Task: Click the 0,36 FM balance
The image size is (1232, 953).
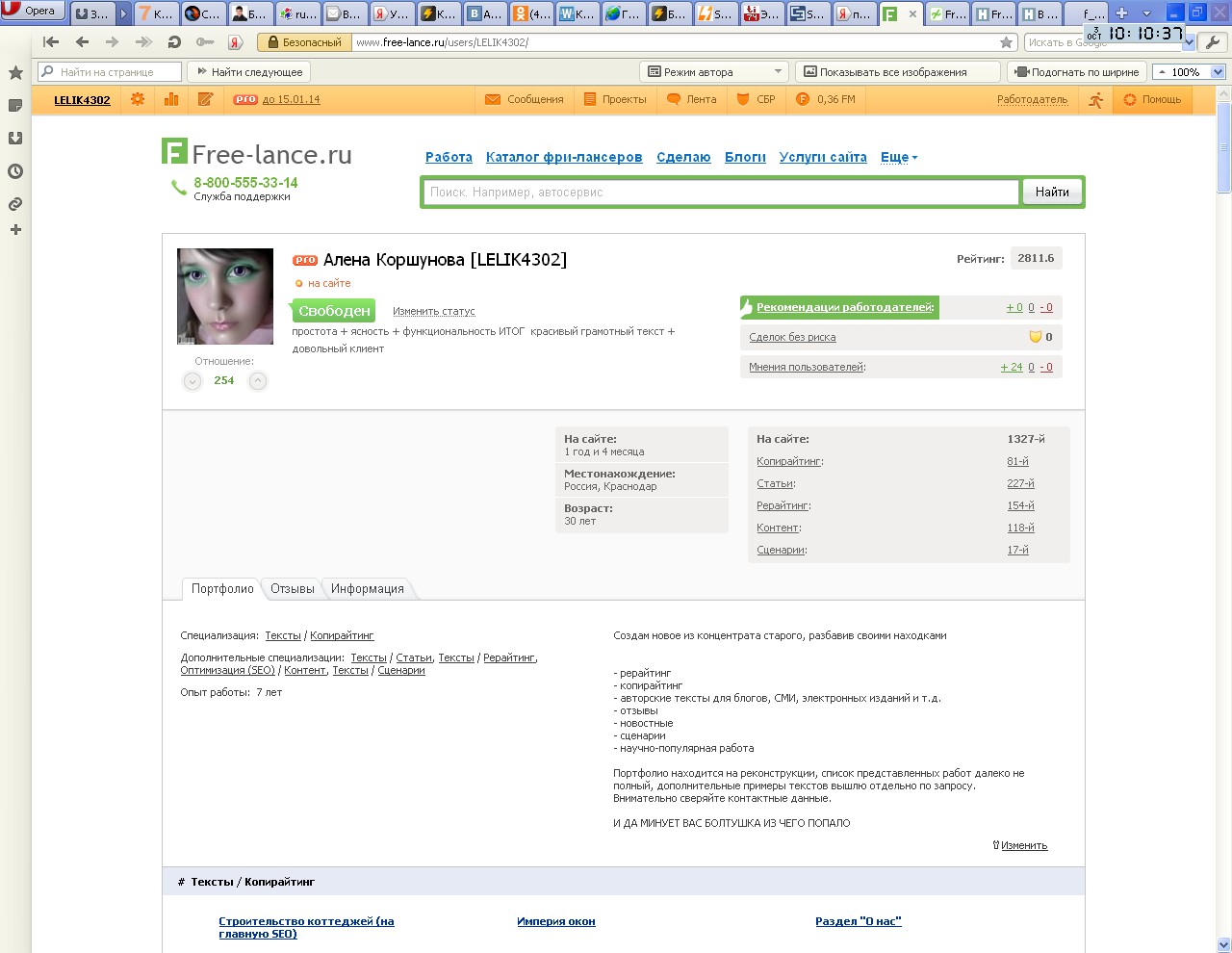Action: [825, 99]
